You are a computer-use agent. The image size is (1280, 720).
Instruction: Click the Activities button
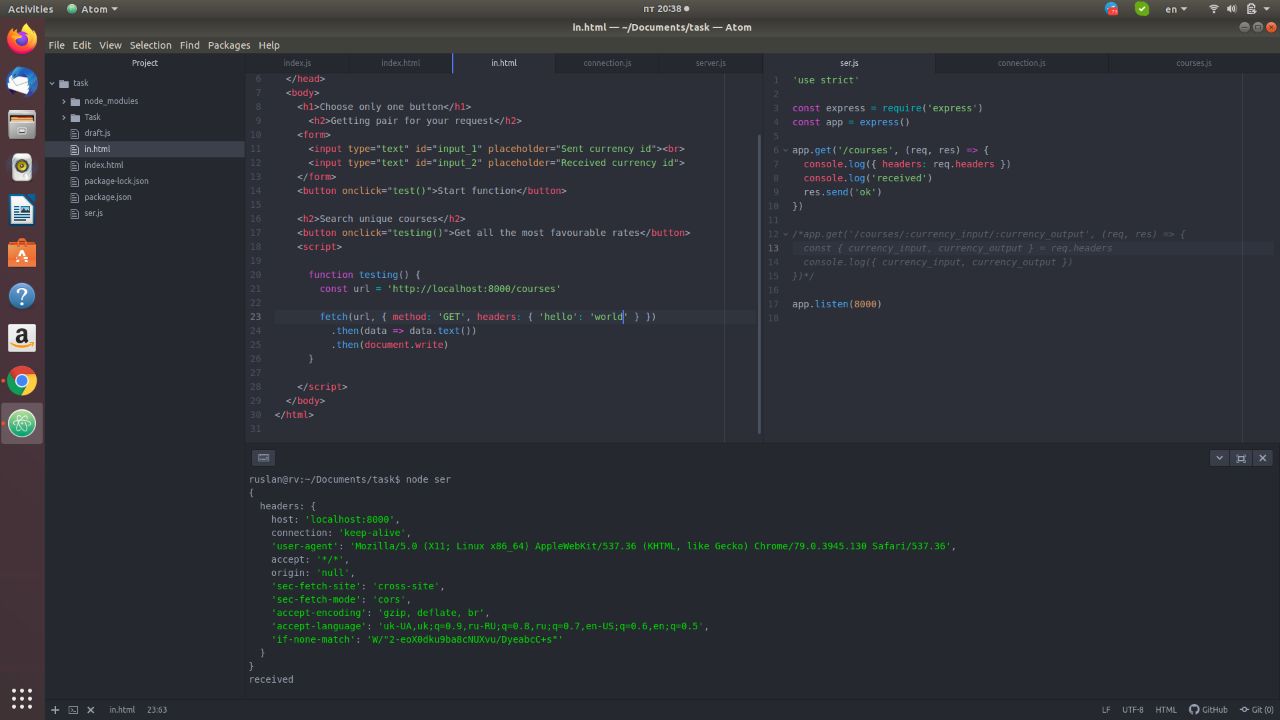pos(30,9)
